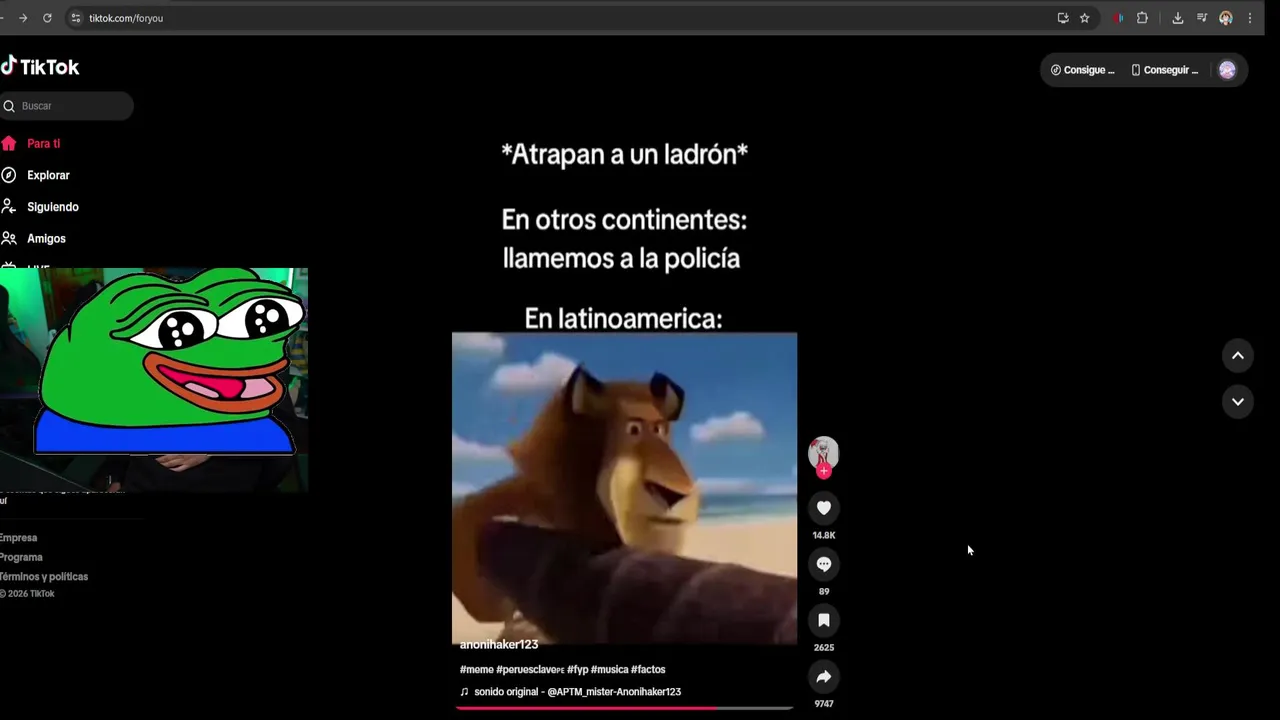
Task: Click the TikTok logo
Action: [40, 67]
